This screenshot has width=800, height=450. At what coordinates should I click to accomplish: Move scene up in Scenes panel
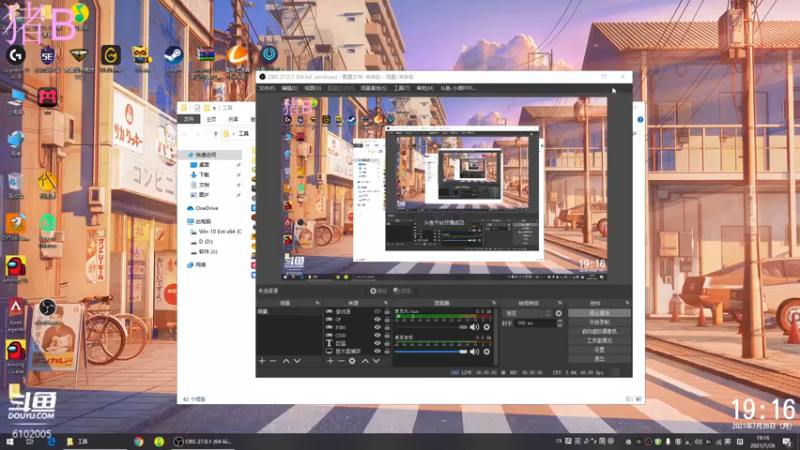point(286,361)
